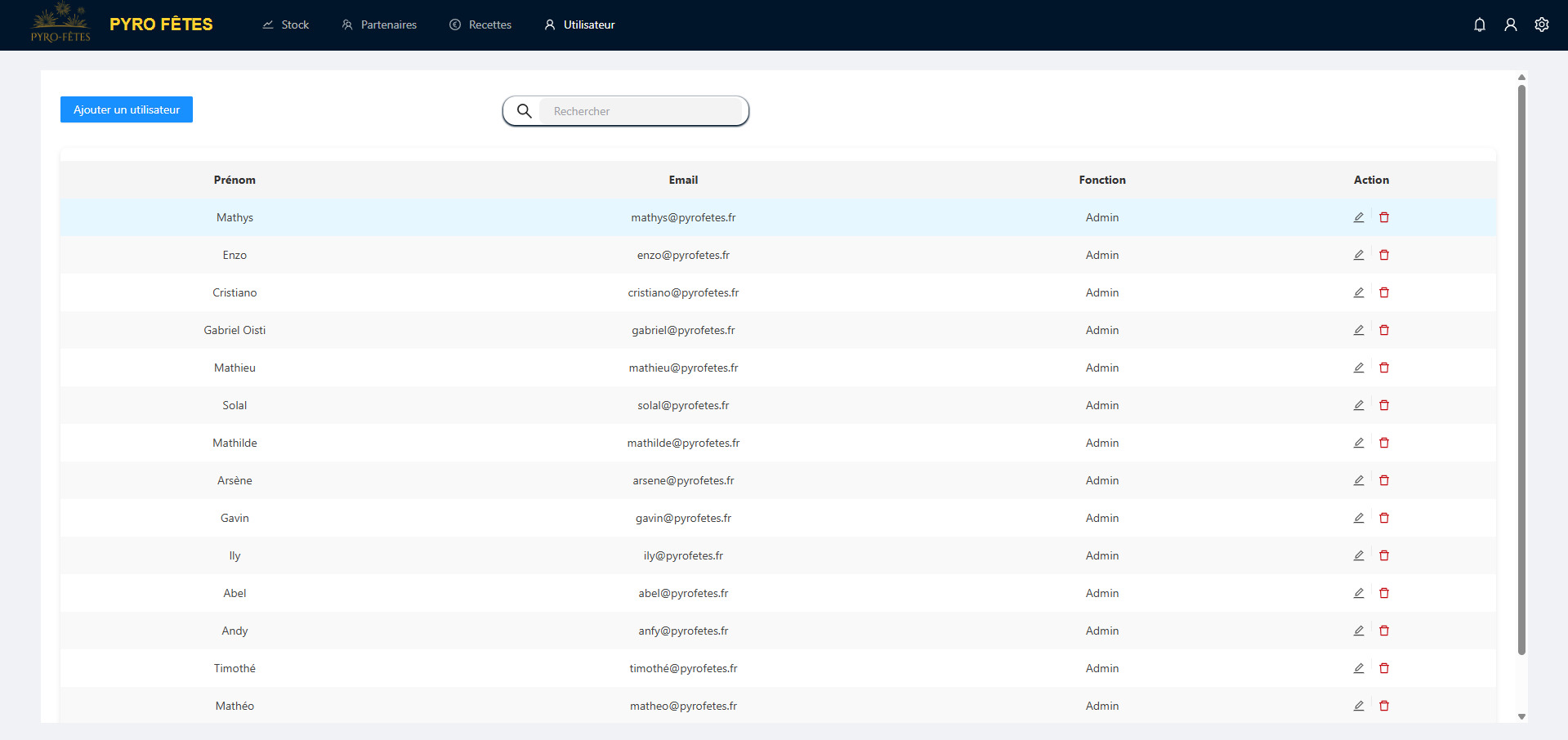Click the vertical scrollbar down arrow
Viewport: 1568px width, 740px height.
click(1521, 716)
